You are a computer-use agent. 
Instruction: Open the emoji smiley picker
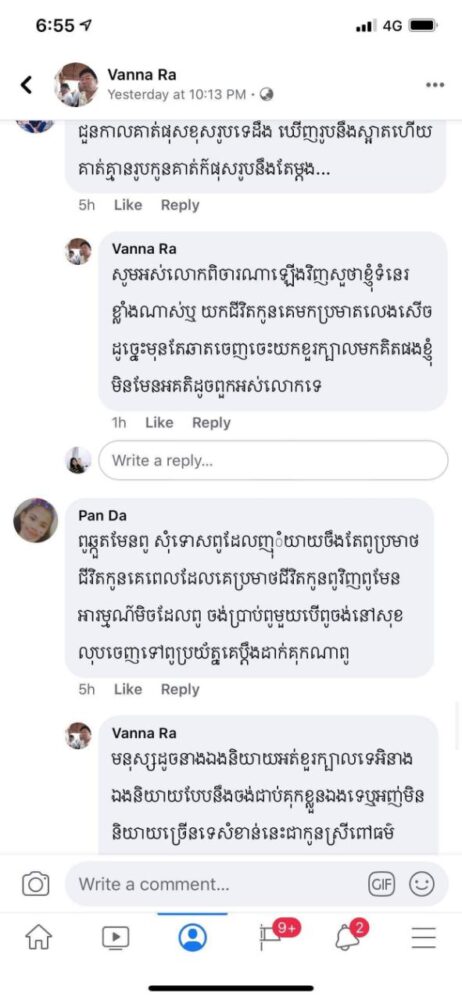(422, 885)
